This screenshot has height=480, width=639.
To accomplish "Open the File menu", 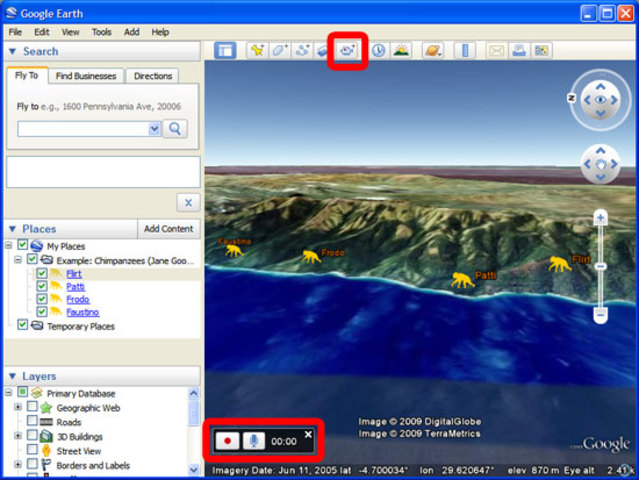I will coord(15,32).
